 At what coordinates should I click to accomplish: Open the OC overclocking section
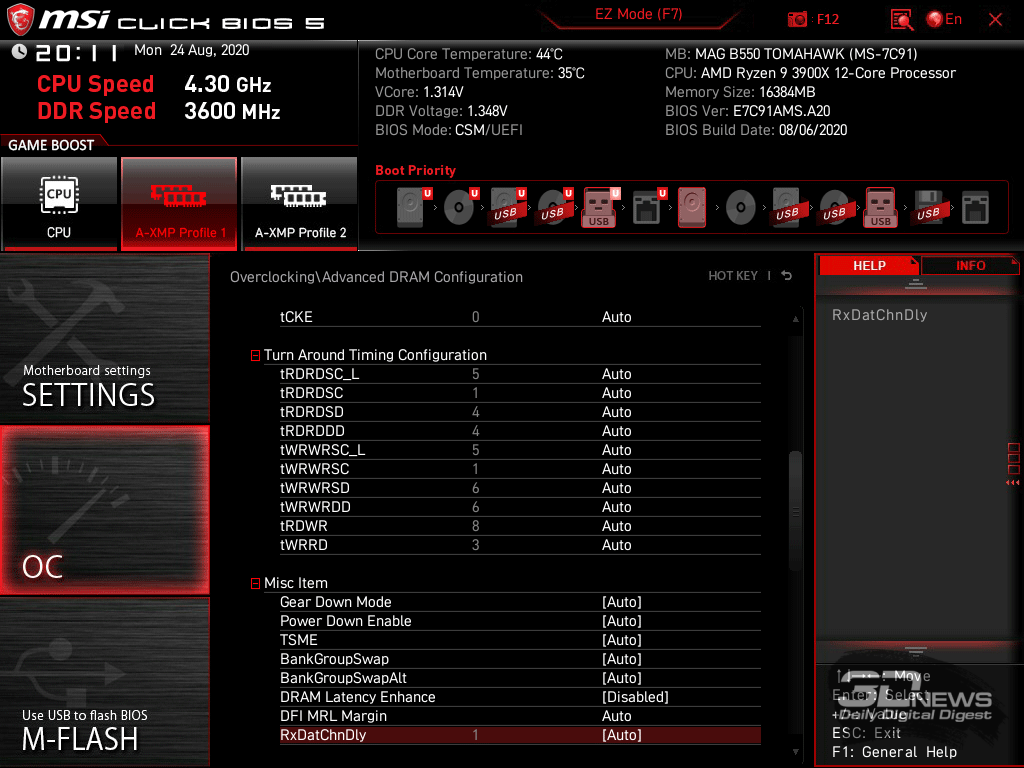[x=104, y=510]
